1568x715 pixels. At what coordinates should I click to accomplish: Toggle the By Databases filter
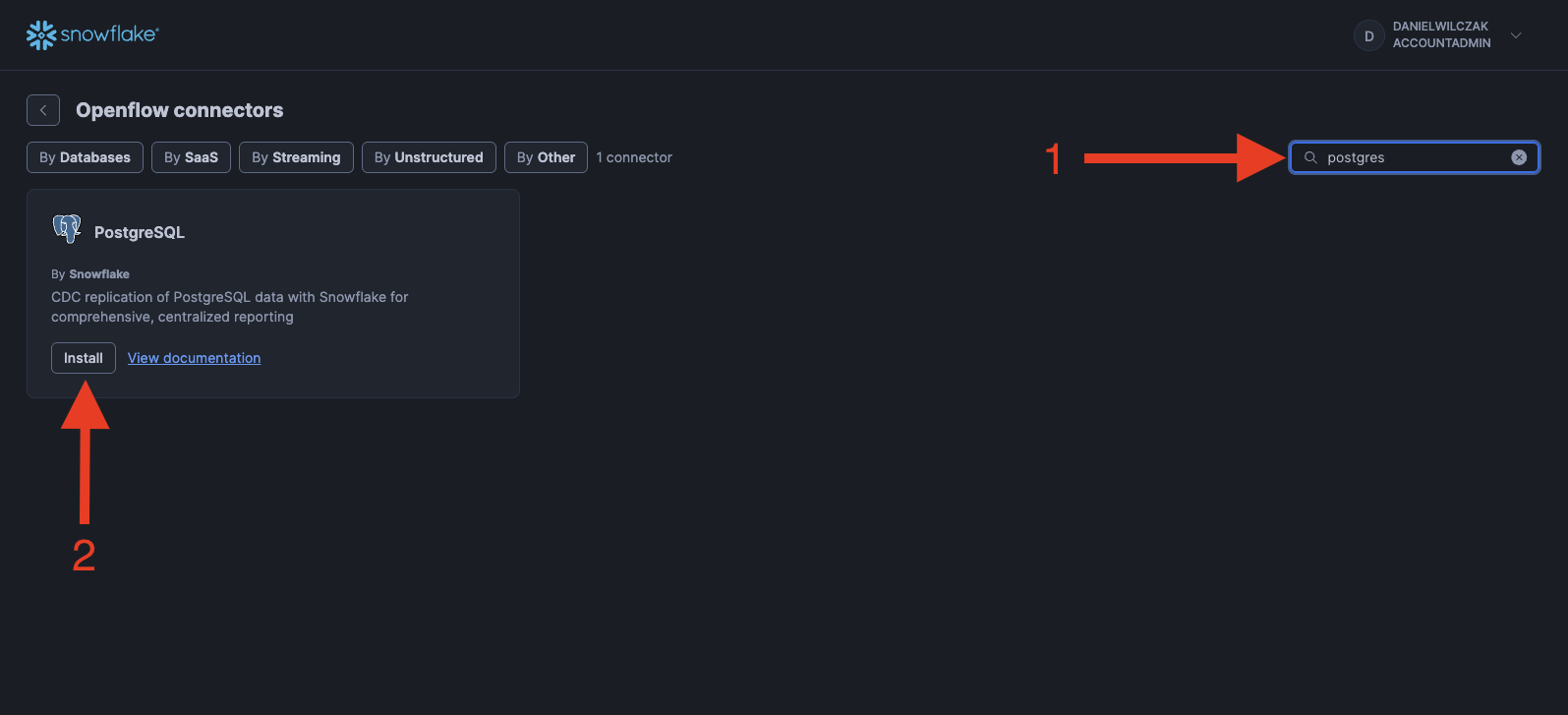click(x=85, y=157)
